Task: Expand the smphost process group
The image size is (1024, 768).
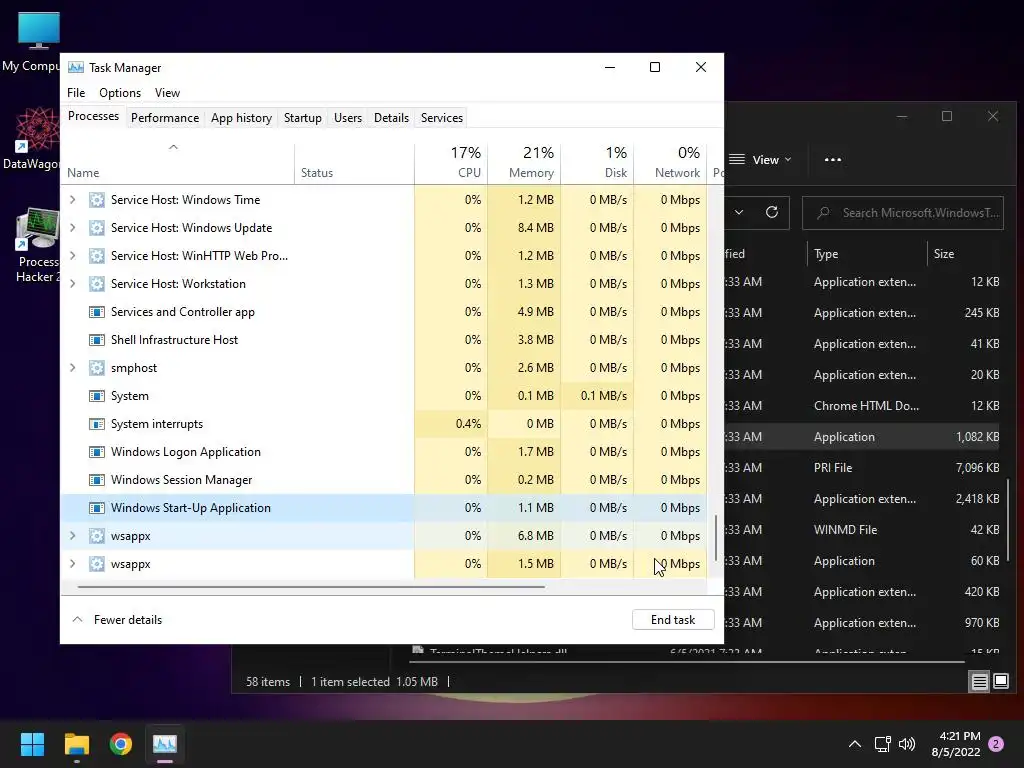Action: tap(72, 368)
